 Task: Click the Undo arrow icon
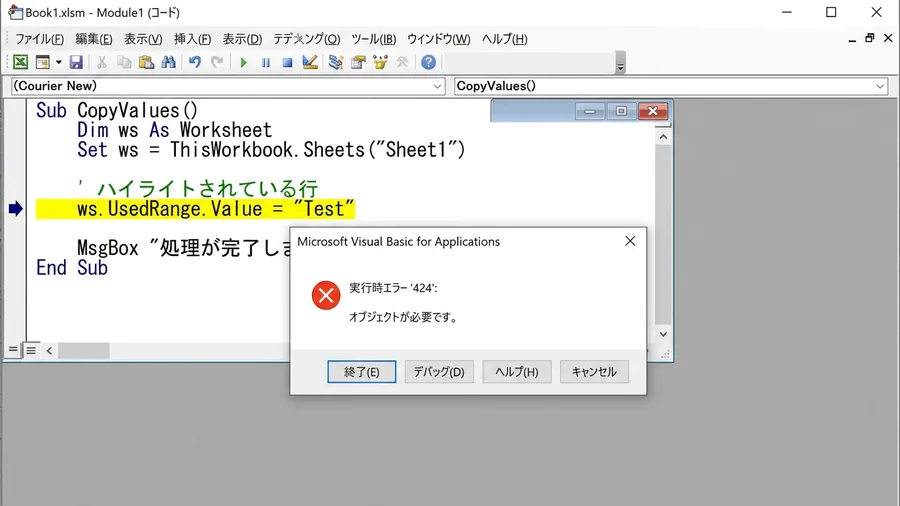click(x=195, y=62)
